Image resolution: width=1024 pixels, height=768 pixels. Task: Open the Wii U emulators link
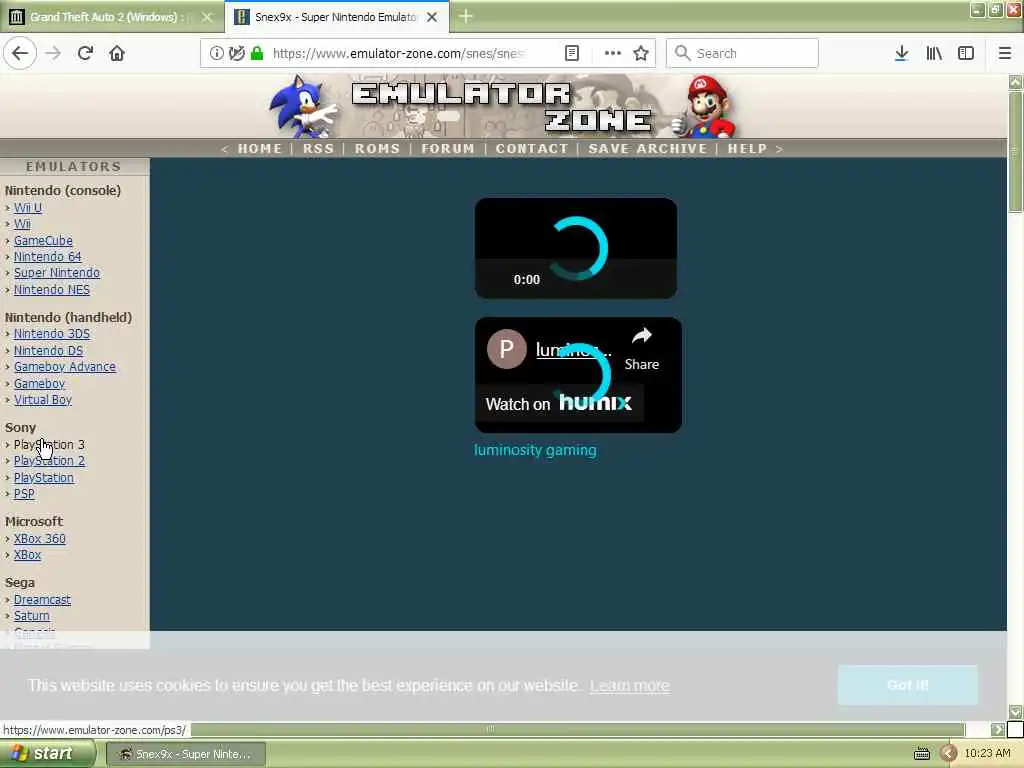pos(27,208)
